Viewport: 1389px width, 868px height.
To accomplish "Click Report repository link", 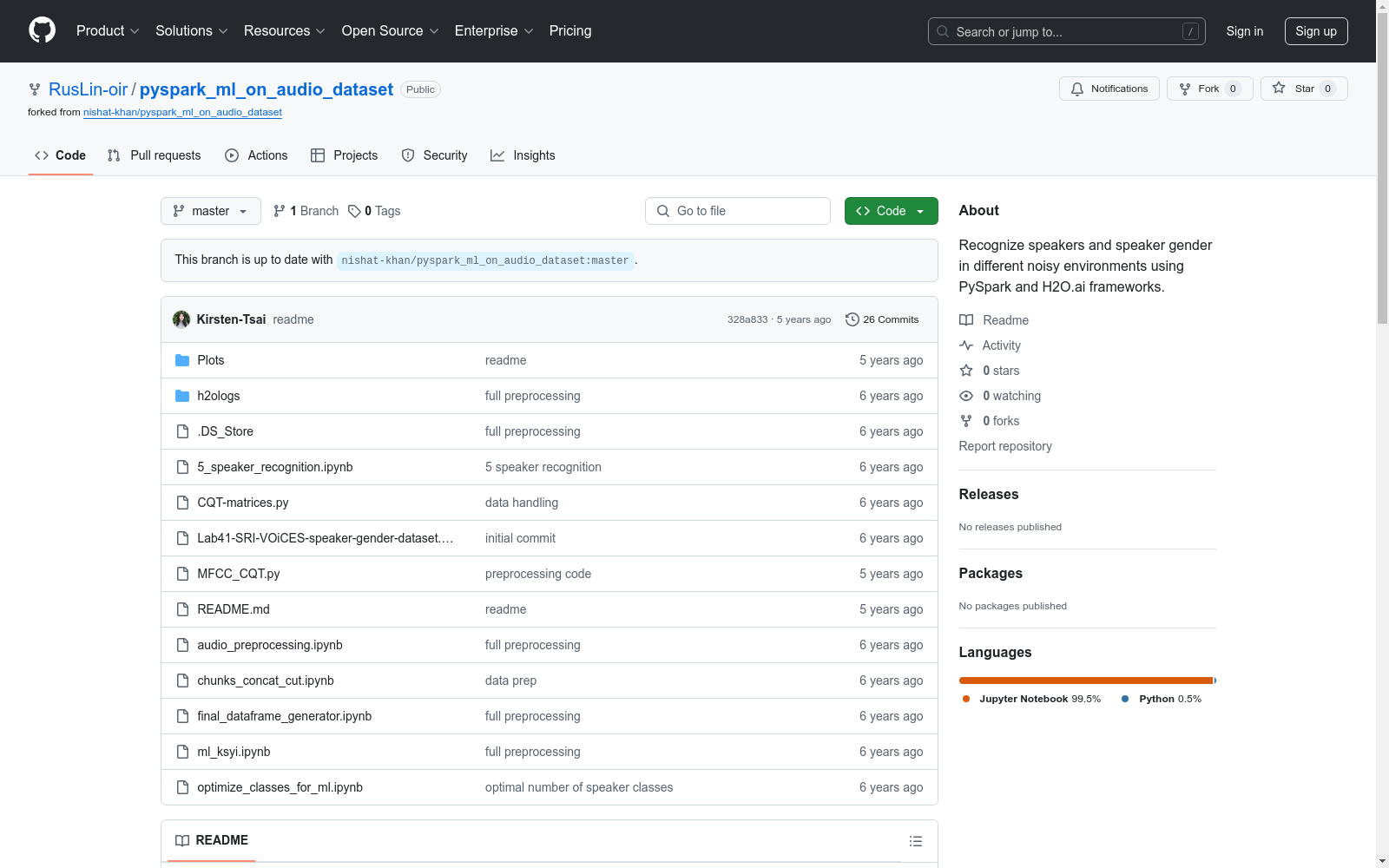I will [1005, 446].
